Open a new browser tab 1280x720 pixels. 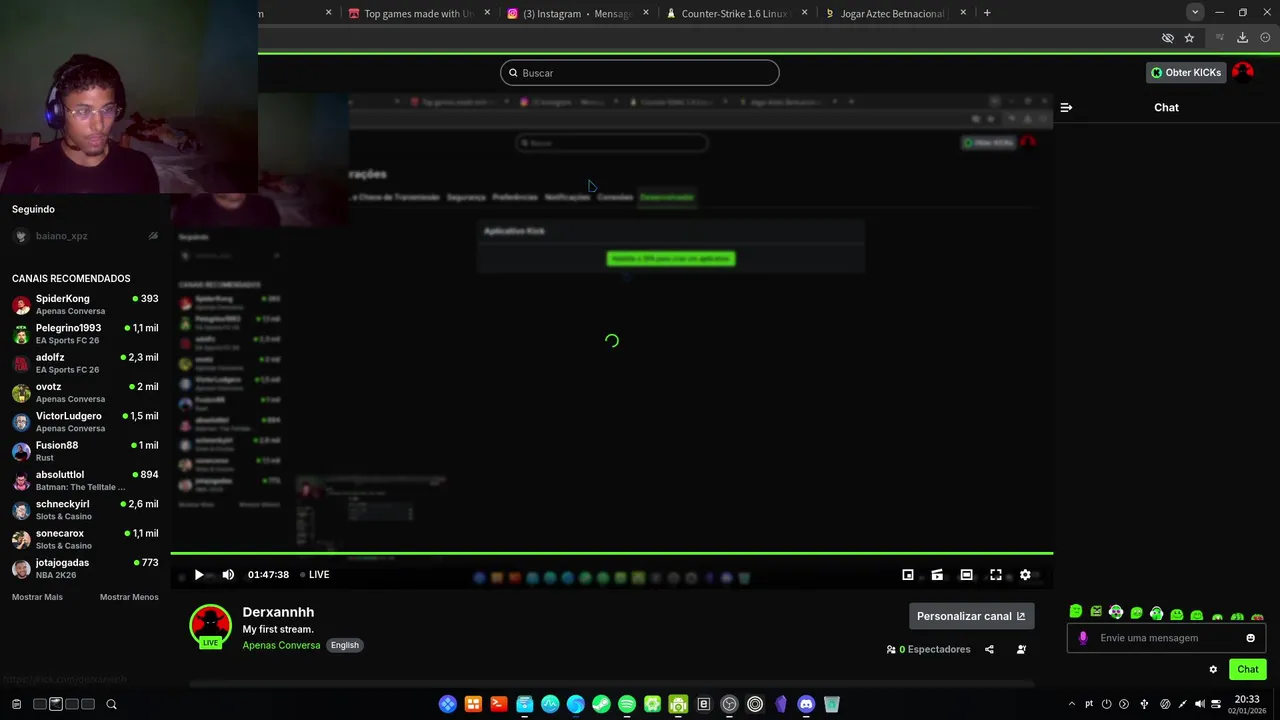pyautogui.click(x=987, y=13)
